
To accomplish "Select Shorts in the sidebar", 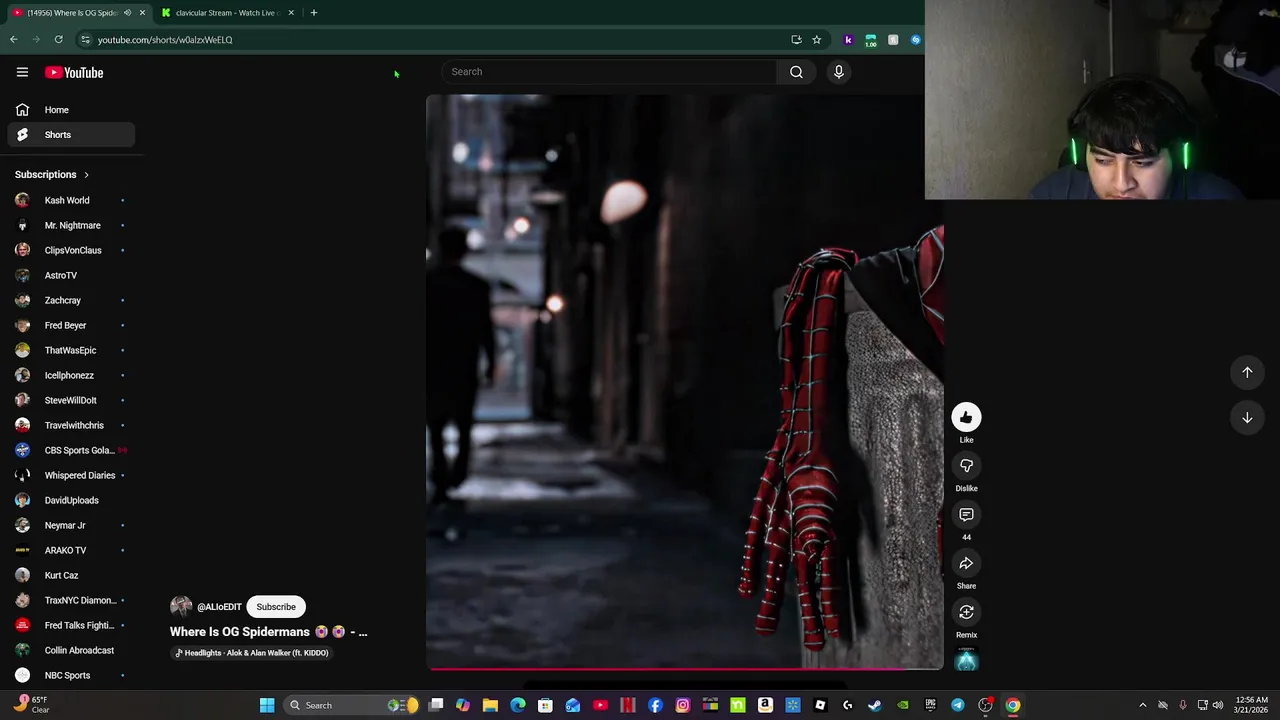I will [x=70, y=135].
